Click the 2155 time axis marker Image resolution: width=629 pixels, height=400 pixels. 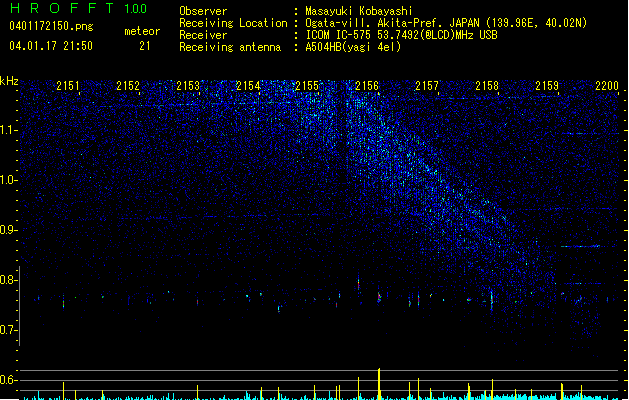click(x=307, y=85)
